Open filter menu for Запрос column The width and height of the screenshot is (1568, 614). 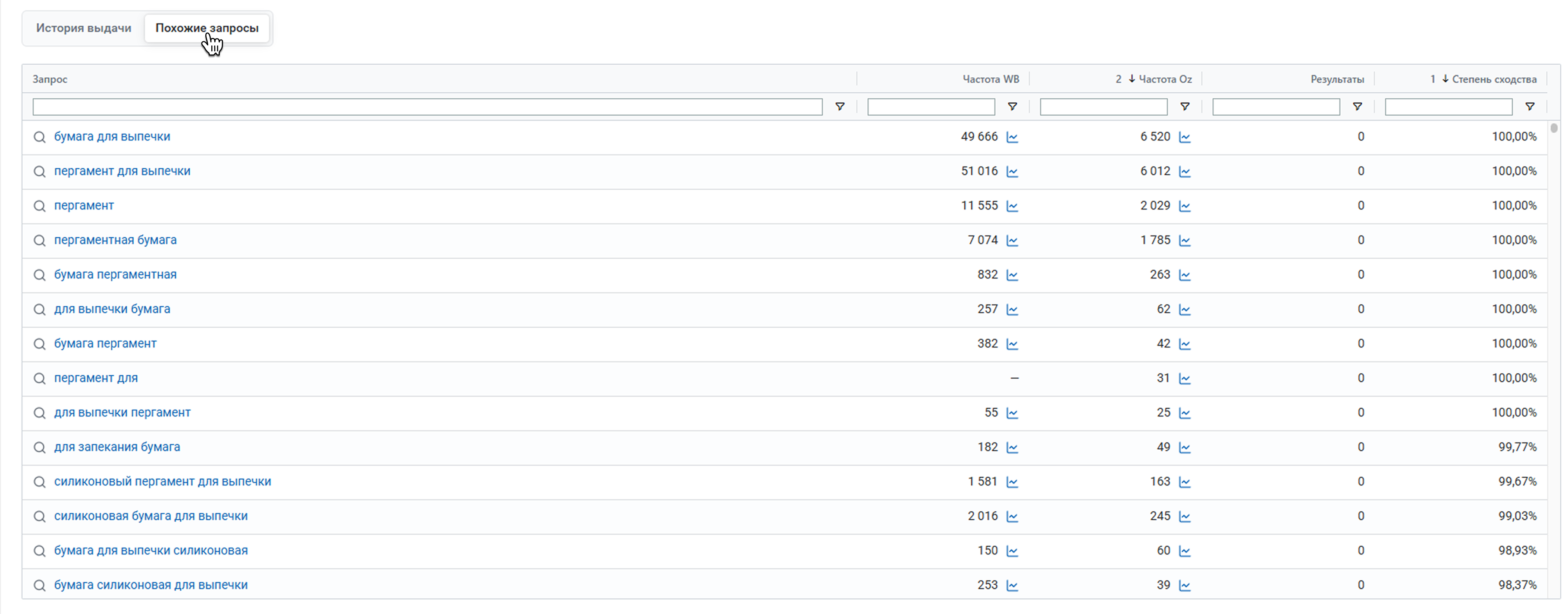(839, 107)
